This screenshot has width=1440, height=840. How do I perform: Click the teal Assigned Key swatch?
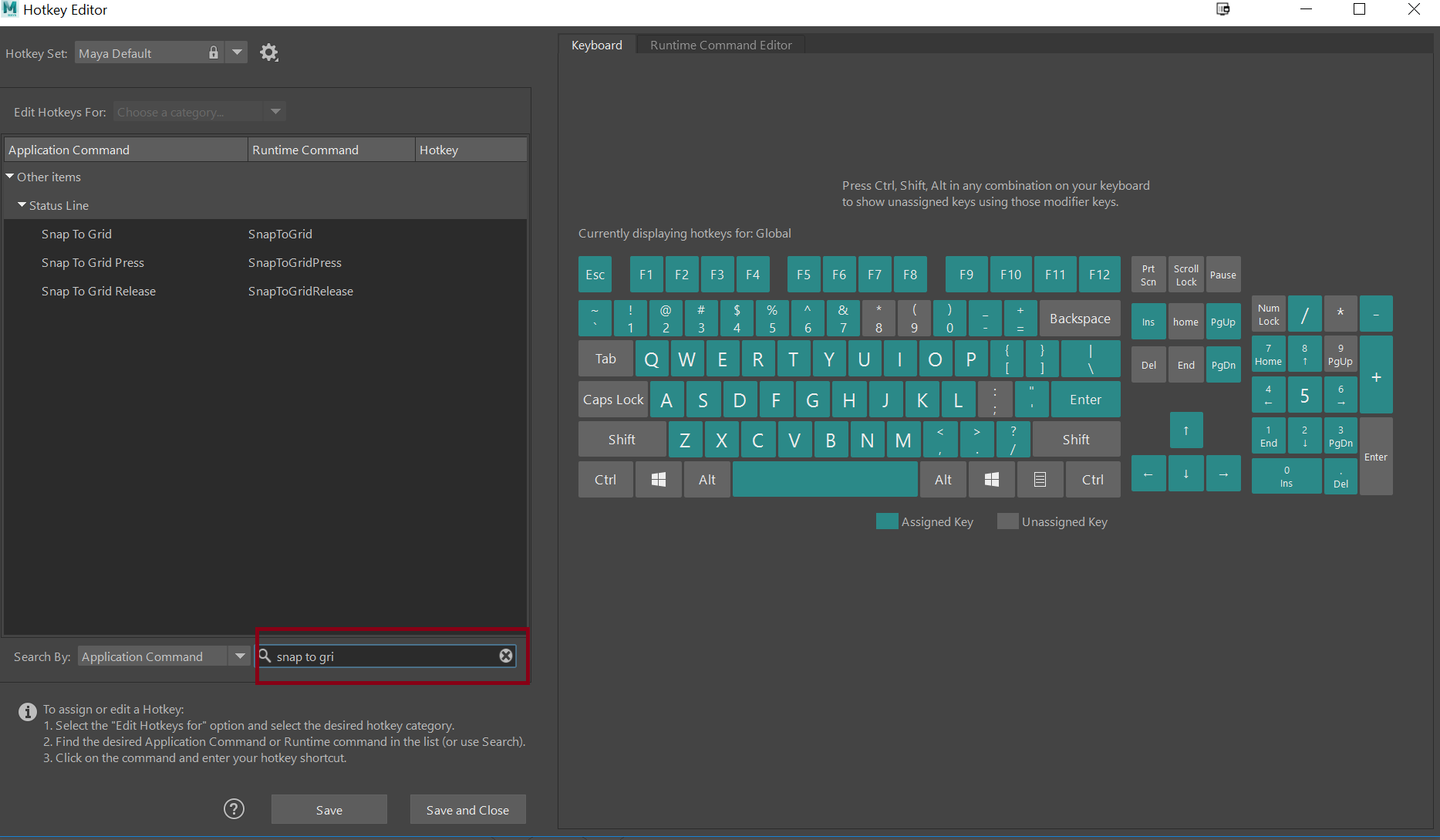[886, 521]
